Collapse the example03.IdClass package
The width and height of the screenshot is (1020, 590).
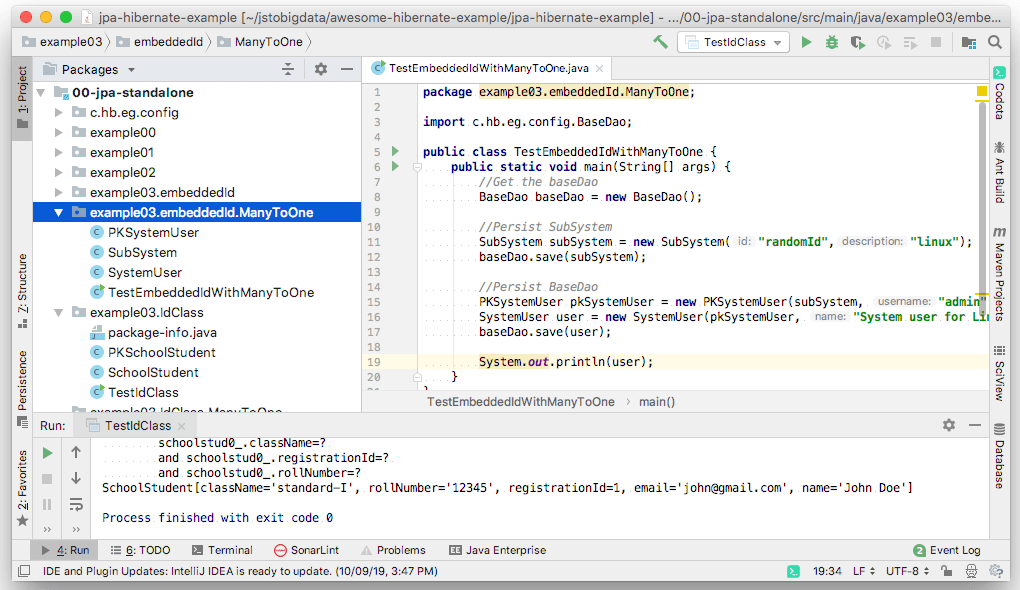point(58,311)
